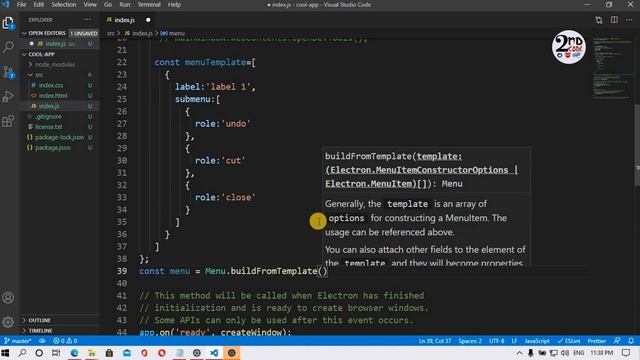Open package-lock.json in the file tree
This screenshot has height=360, width=640.
coord(59,138)
